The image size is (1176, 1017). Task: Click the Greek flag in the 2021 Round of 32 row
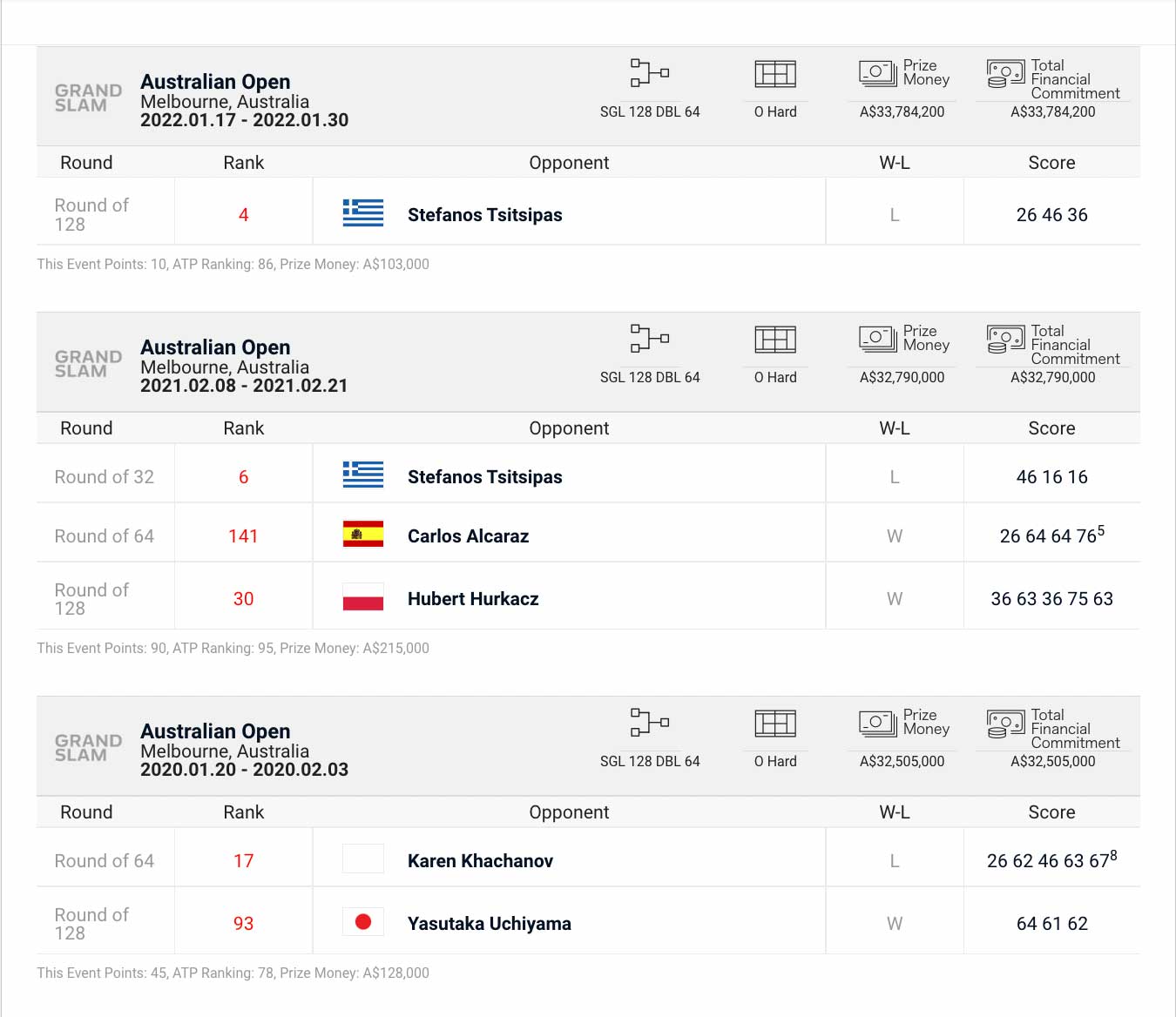pos(363,475)
